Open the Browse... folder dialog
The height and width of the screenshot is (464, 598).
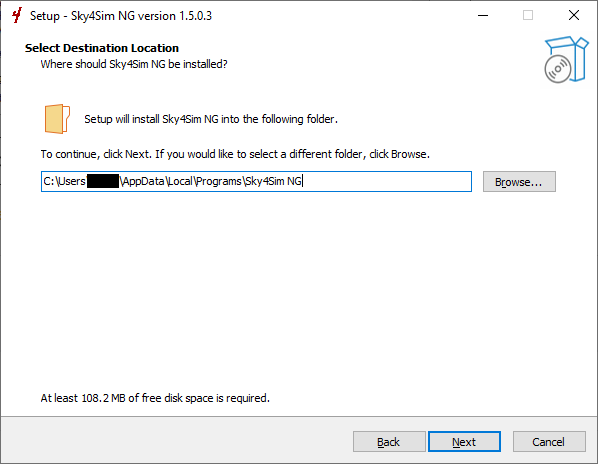point(519,181)
